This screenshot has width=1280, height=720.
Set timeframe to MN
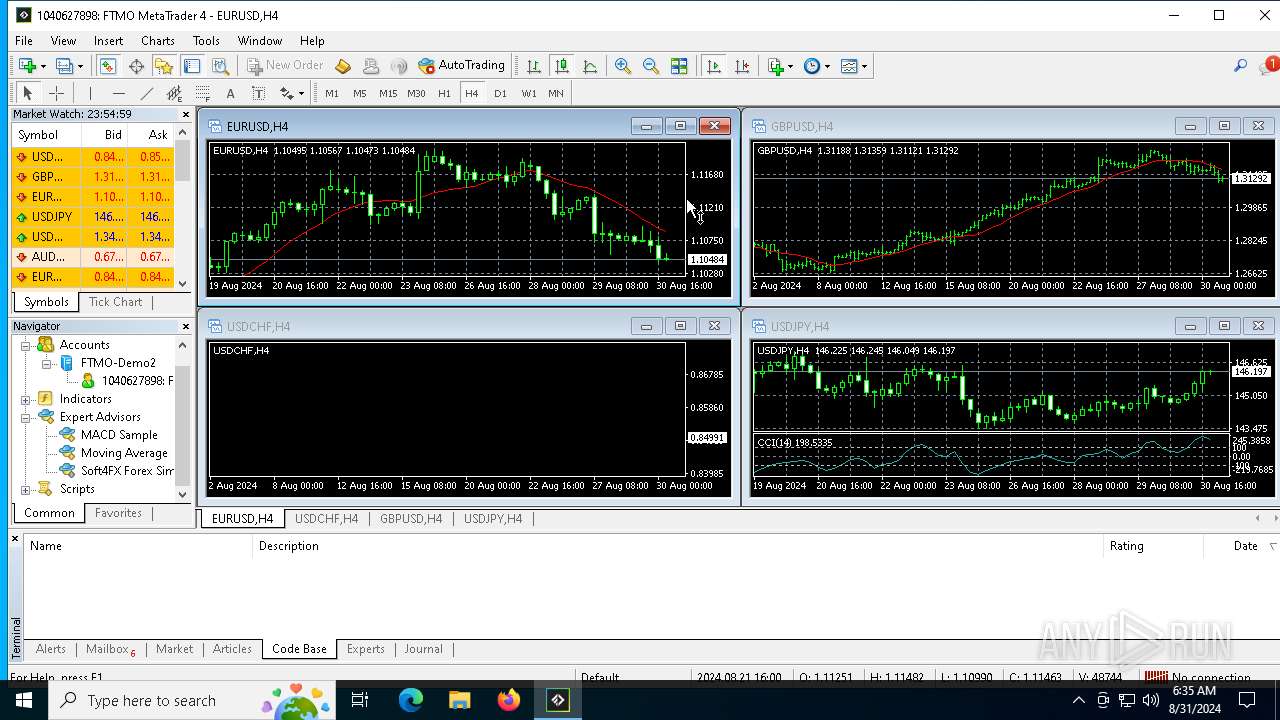(x=556, y=93)
